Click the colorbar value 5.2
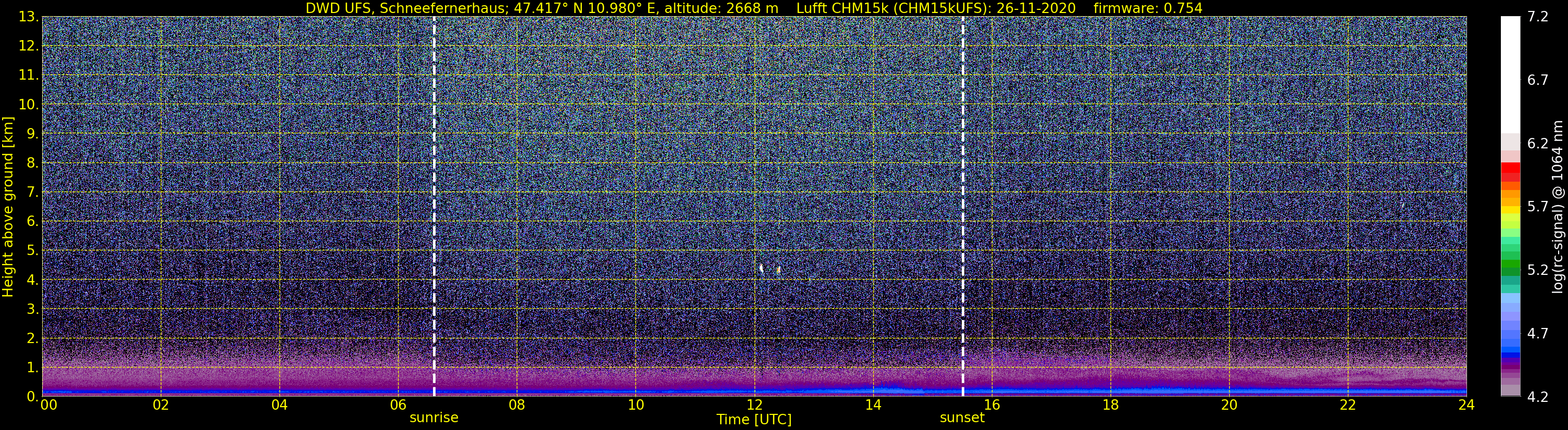 tap(1538, 270)
